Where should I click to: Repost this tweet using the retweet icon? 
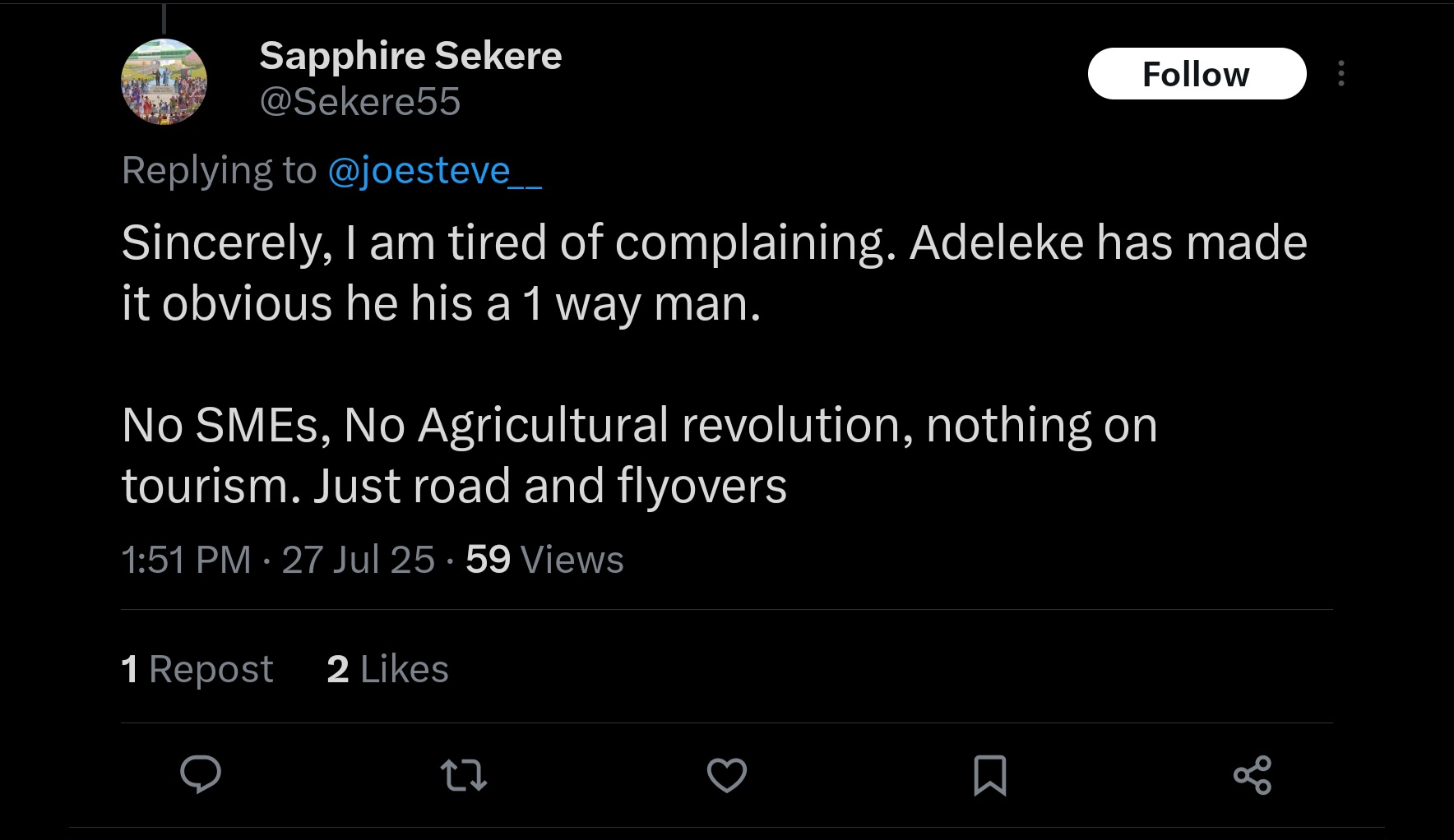pos(464,775)
